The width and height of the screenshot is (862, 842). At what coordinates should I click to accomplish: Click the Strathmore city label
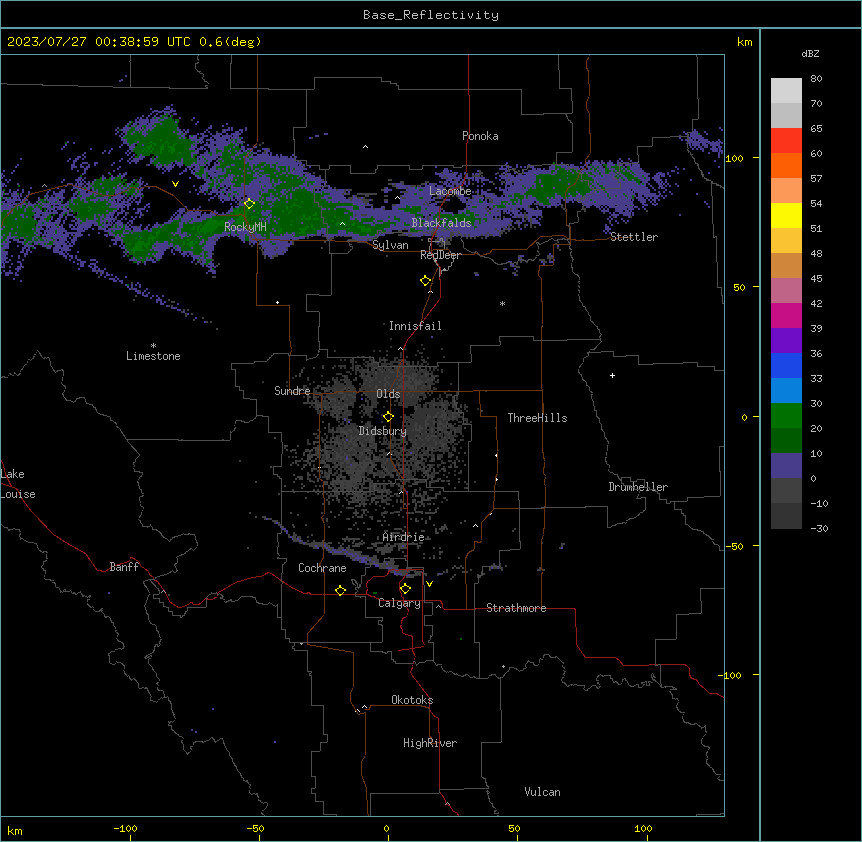pyautogui.click(x=516, y=608)
